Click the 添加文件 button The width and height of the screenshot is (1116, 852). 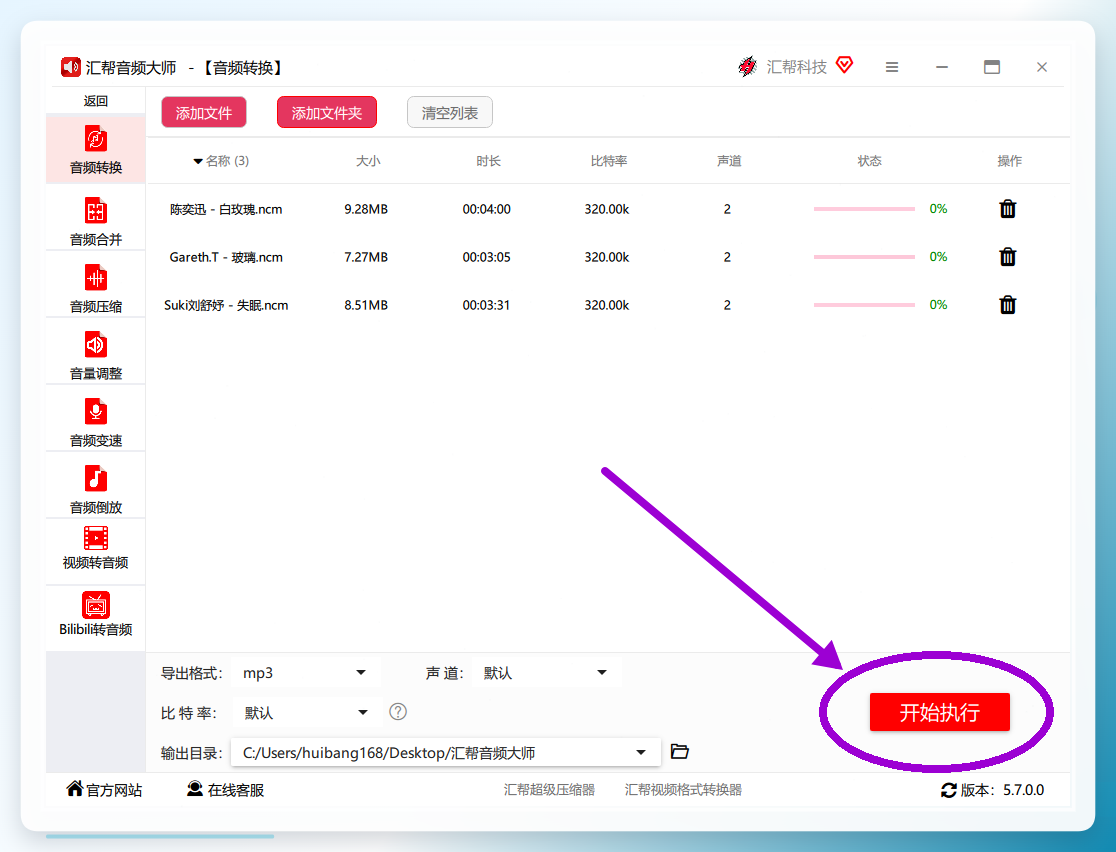(204, 112)
